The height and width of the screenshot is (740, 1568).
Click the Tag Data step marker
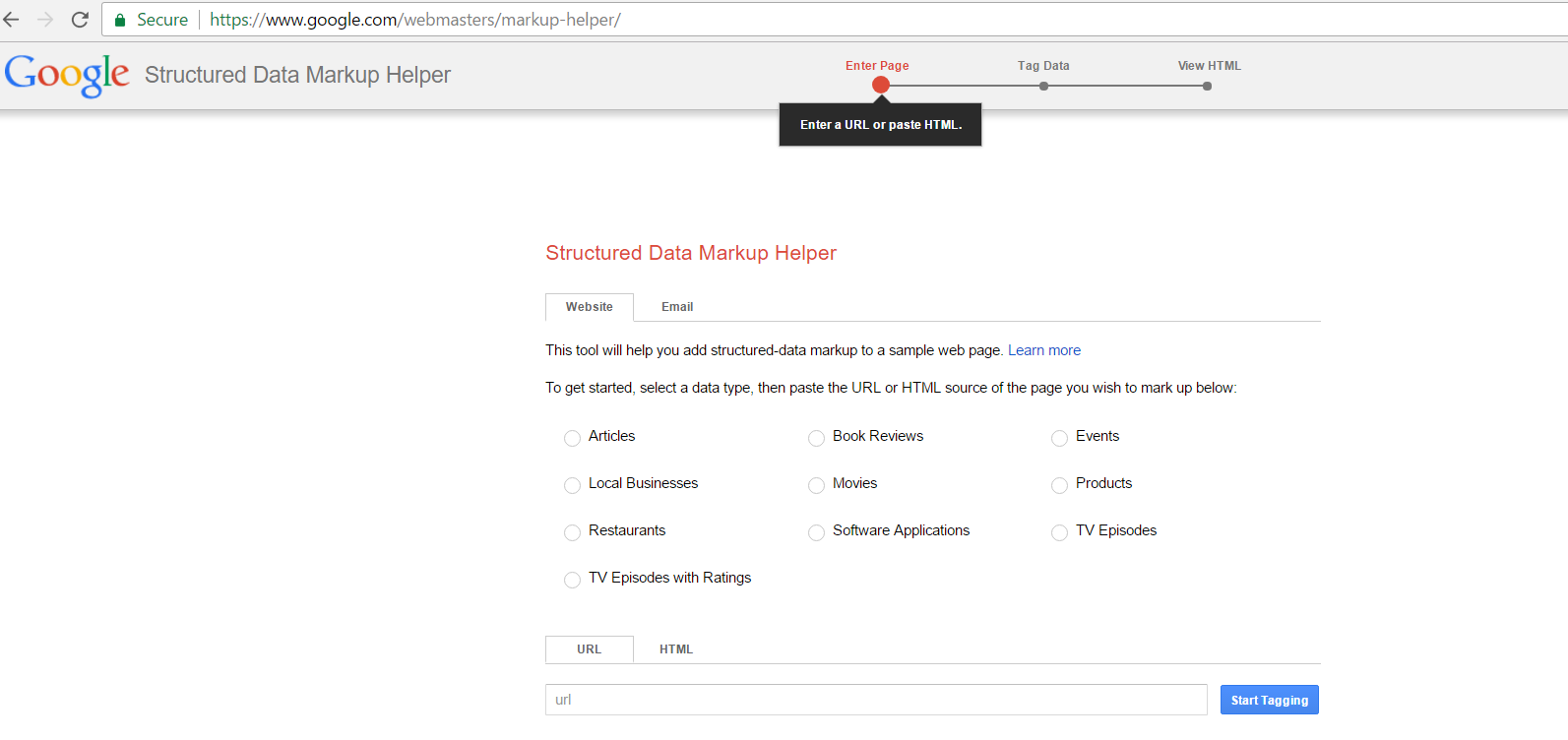click(1043, 86)
